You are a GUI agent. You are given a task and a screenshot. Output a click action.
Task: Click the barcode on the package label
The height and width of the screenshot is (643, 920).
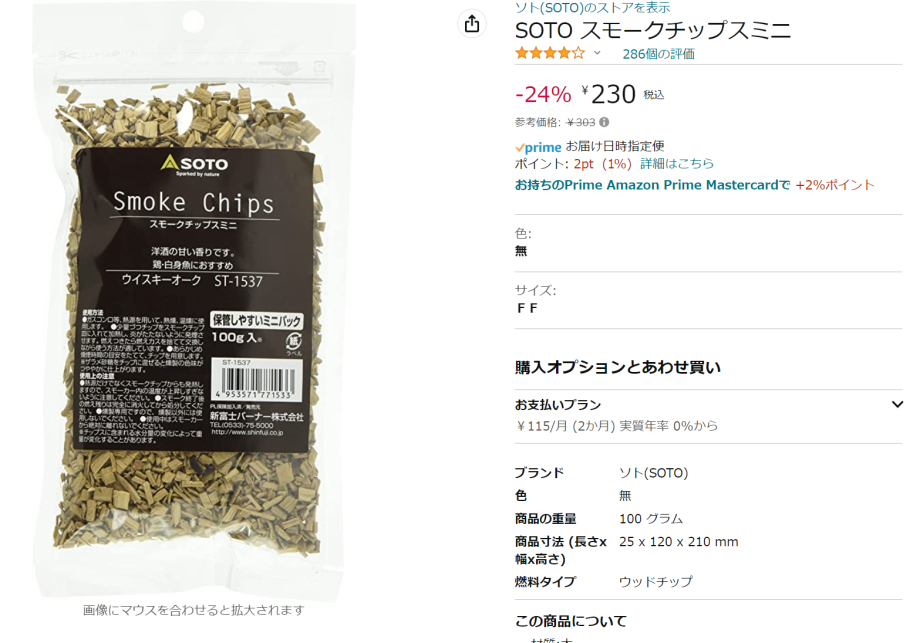click(256, 380)
